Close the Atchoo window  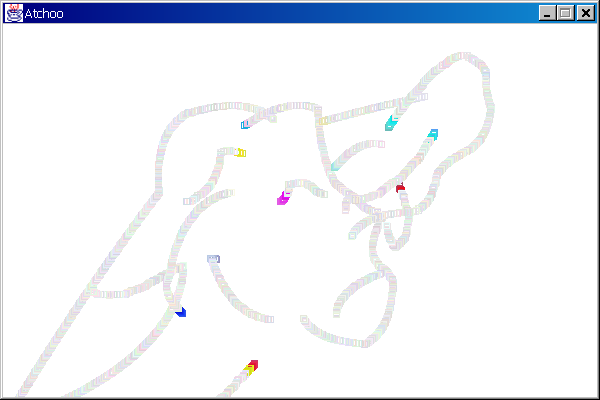pos(584,13)
